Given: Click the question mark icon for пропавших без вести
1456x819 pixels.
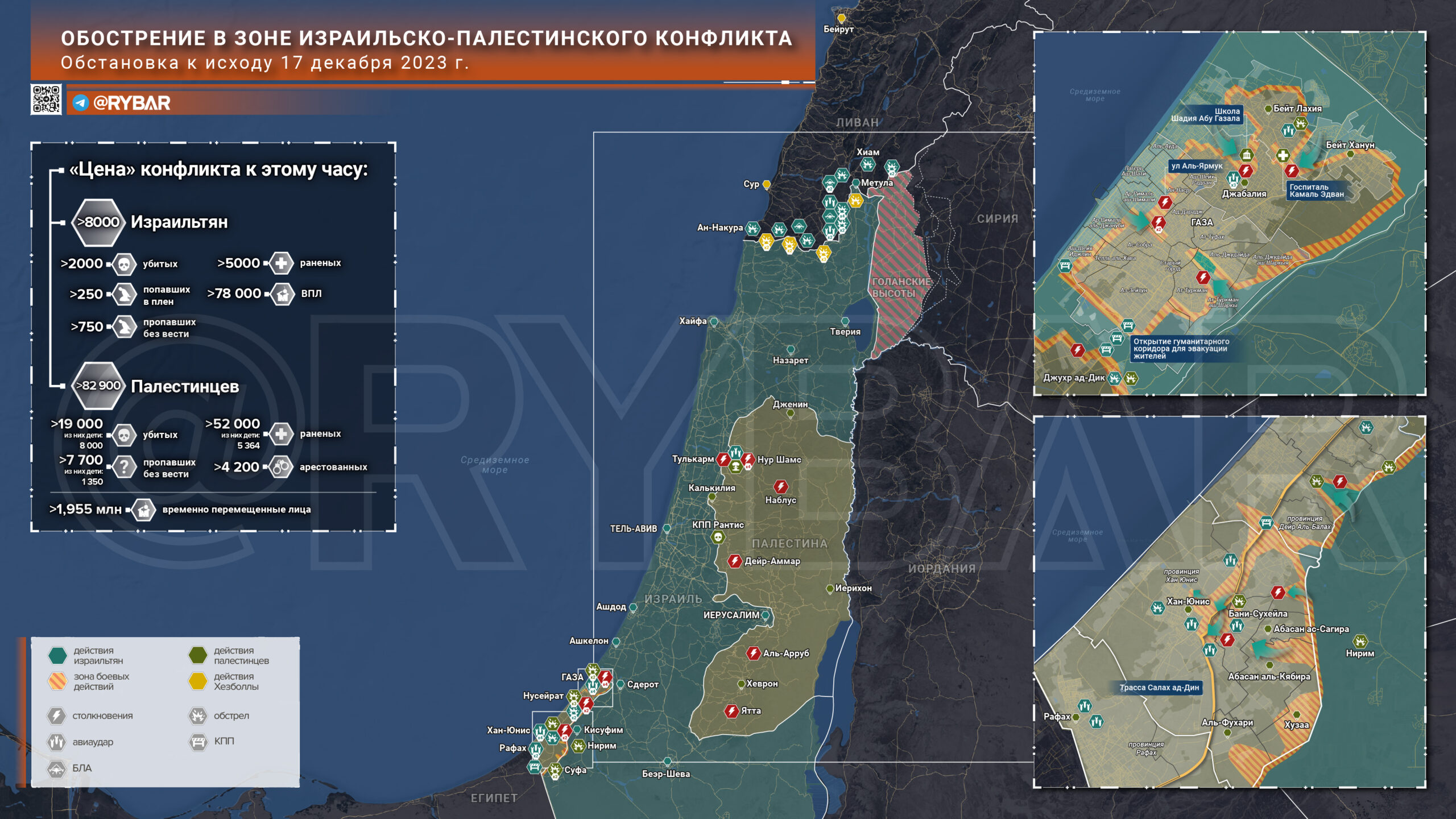Looking at the screenshot, I should (124, 468).
